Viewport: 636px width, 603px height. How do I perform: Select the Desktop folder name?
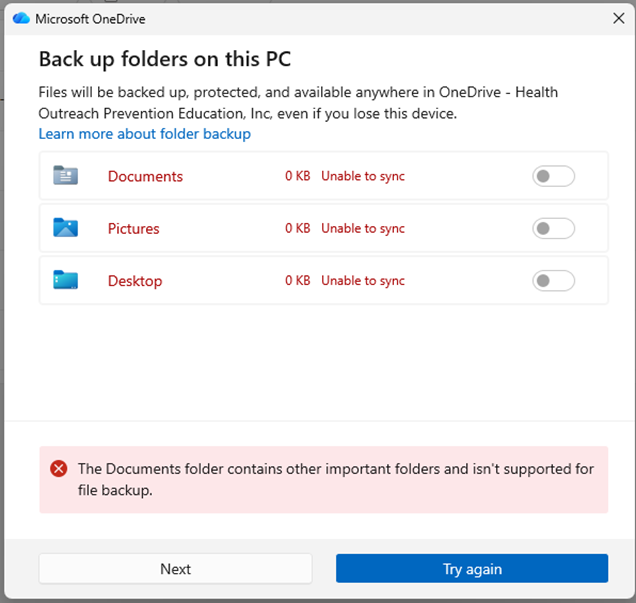coord(135,281)
